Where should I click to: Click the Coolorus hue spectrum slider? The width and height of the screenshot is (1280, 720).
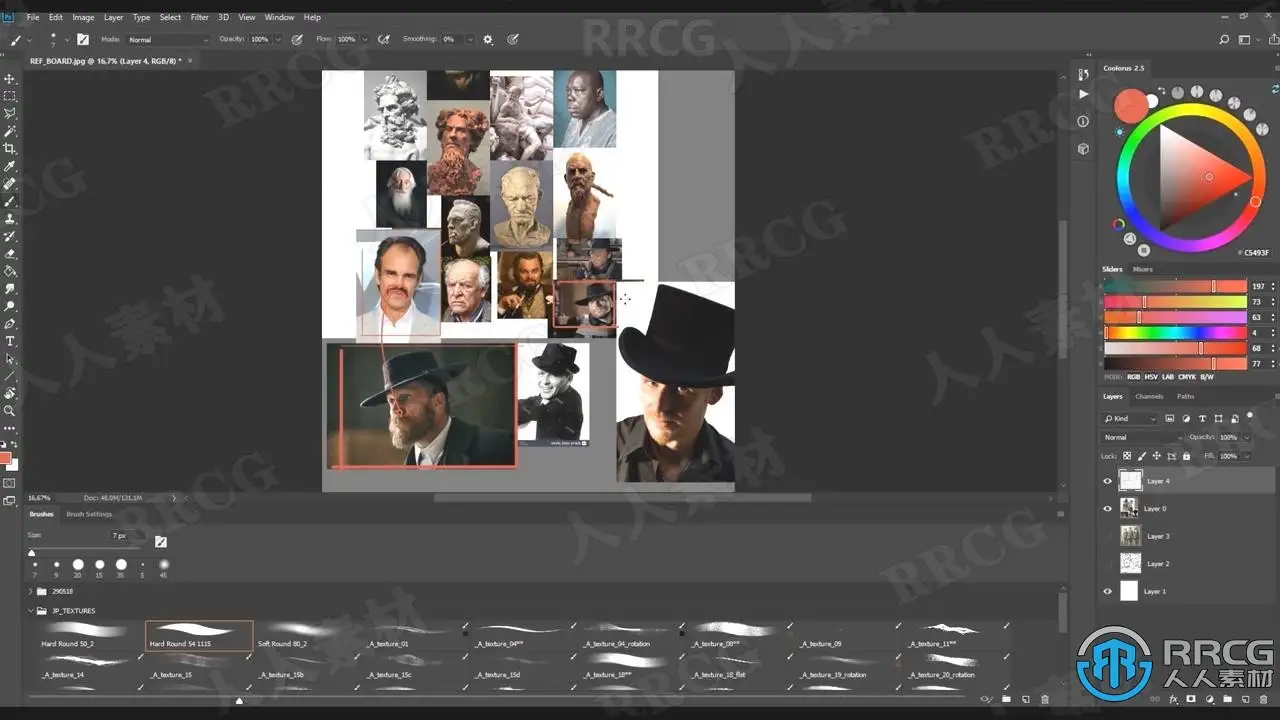(1175, 333)
